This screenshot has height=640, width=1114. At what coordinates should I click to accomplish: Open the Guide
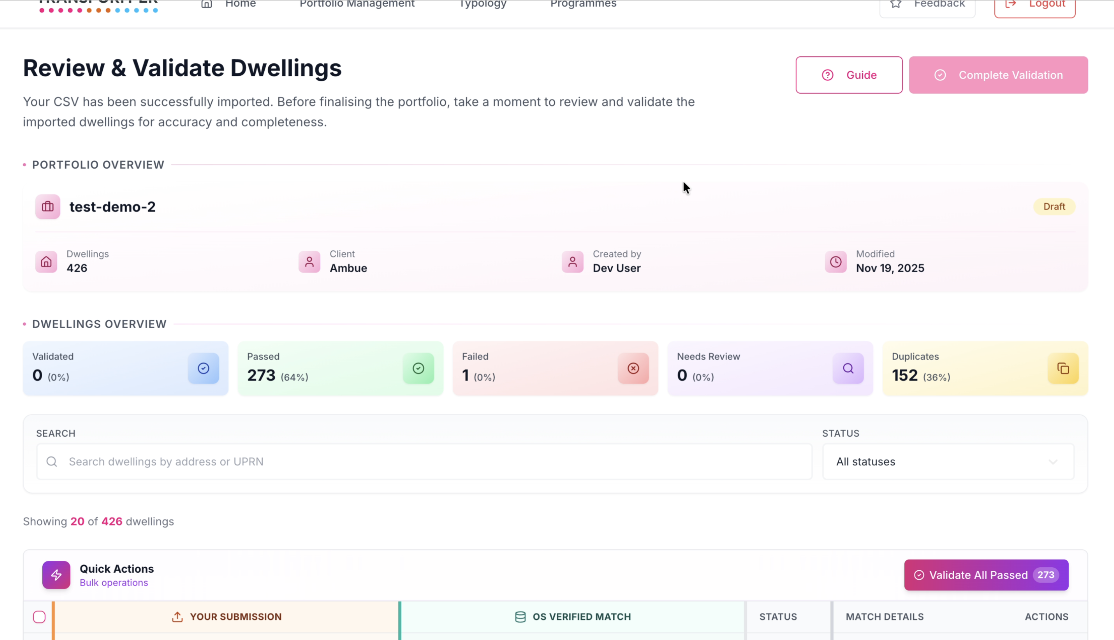pyautogui.click(x=849, y=74)
